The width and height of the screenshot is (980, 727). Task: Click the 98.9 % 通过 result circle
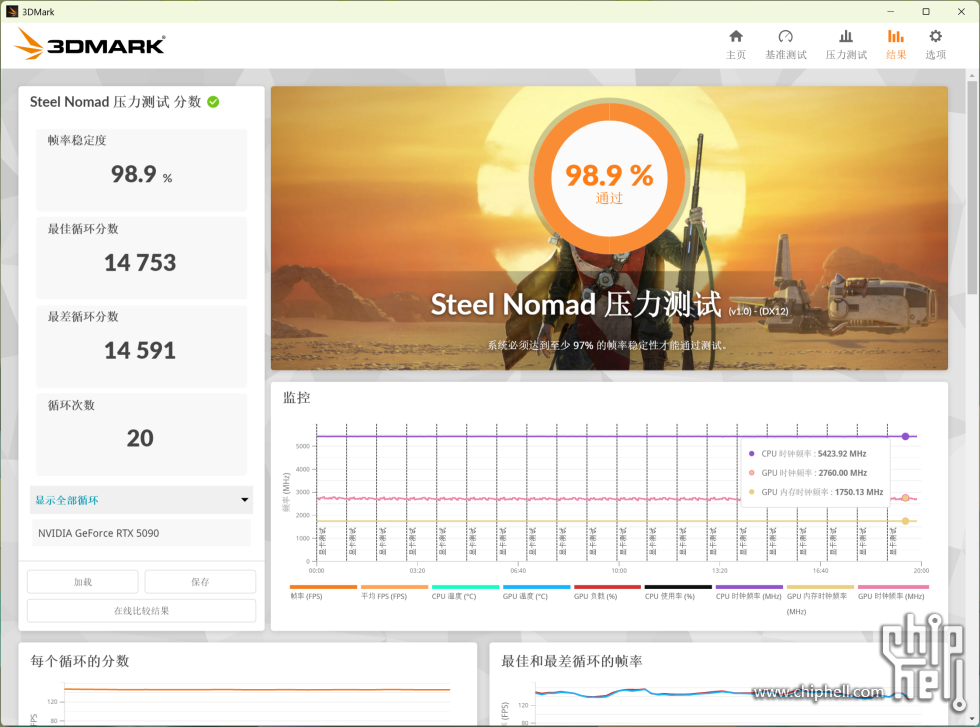click(609, 178)
